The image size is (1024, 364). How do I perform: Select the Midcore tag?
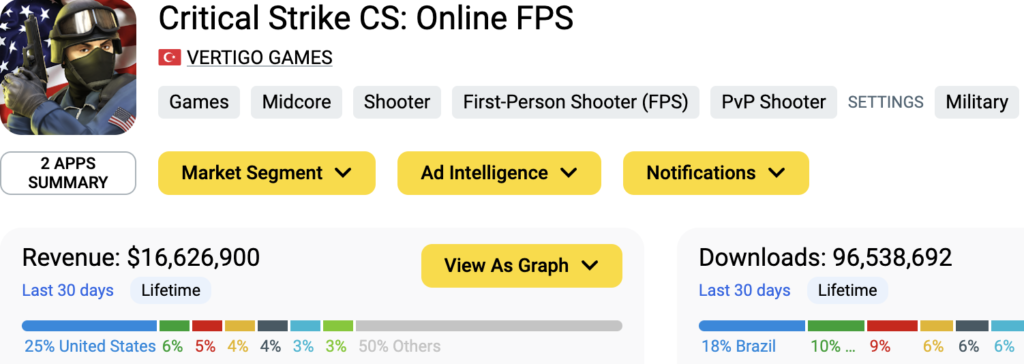[296, 102]
